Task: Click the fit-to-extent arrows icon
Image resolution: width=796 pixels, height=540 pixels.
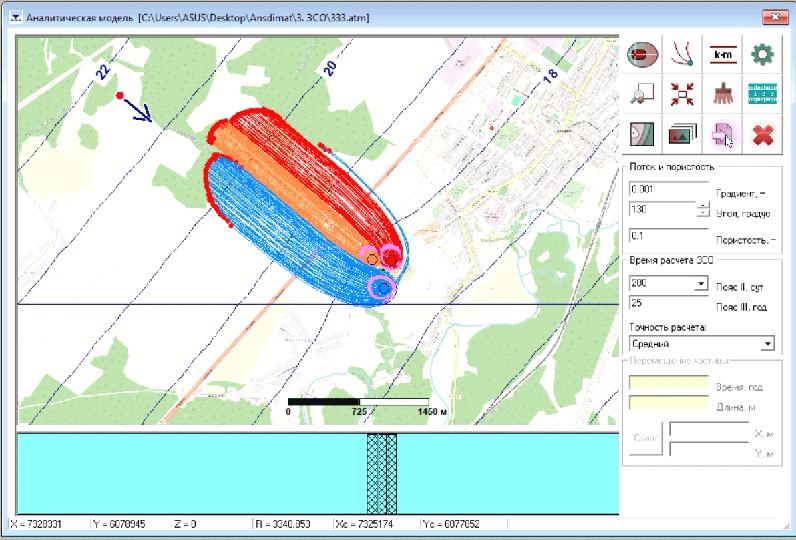Action: coord(683,95)
